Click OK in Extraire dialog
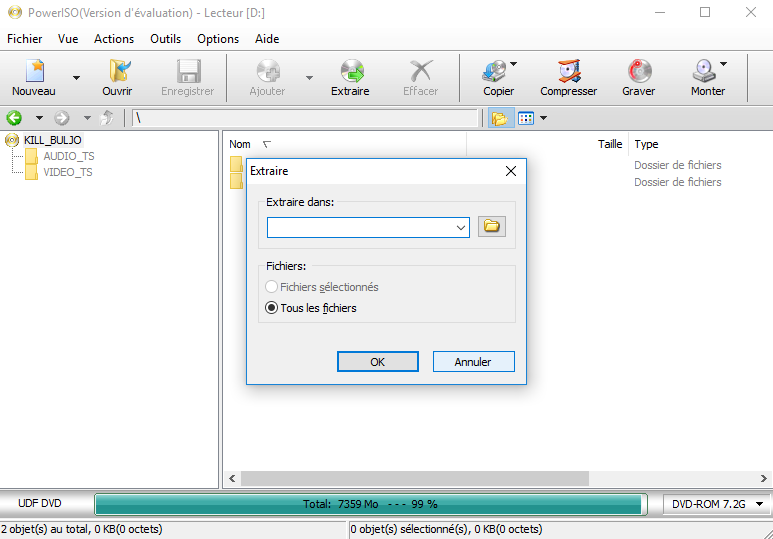The image size is (773, 539). (378, 362)
